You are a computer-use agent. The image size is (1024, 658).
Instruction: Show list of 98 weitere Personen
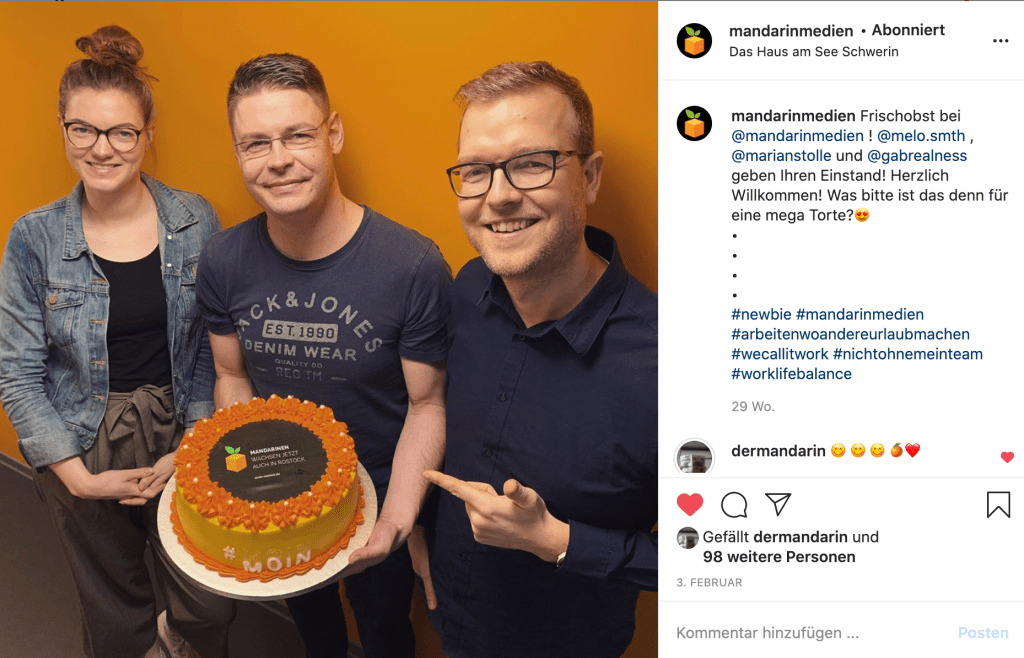(779, 557)
